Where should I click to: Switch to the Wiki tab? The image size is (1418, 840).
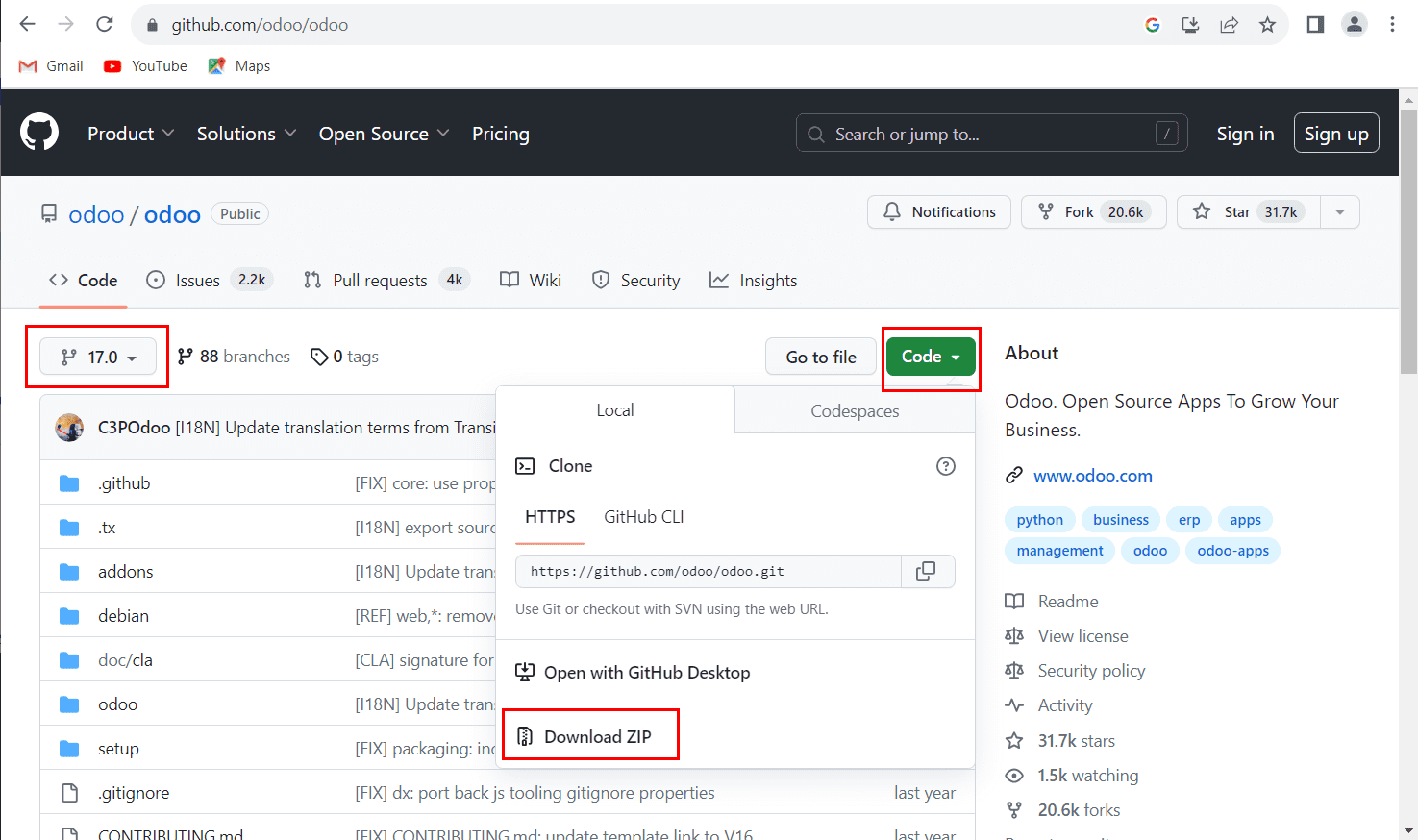click(531, 281)
